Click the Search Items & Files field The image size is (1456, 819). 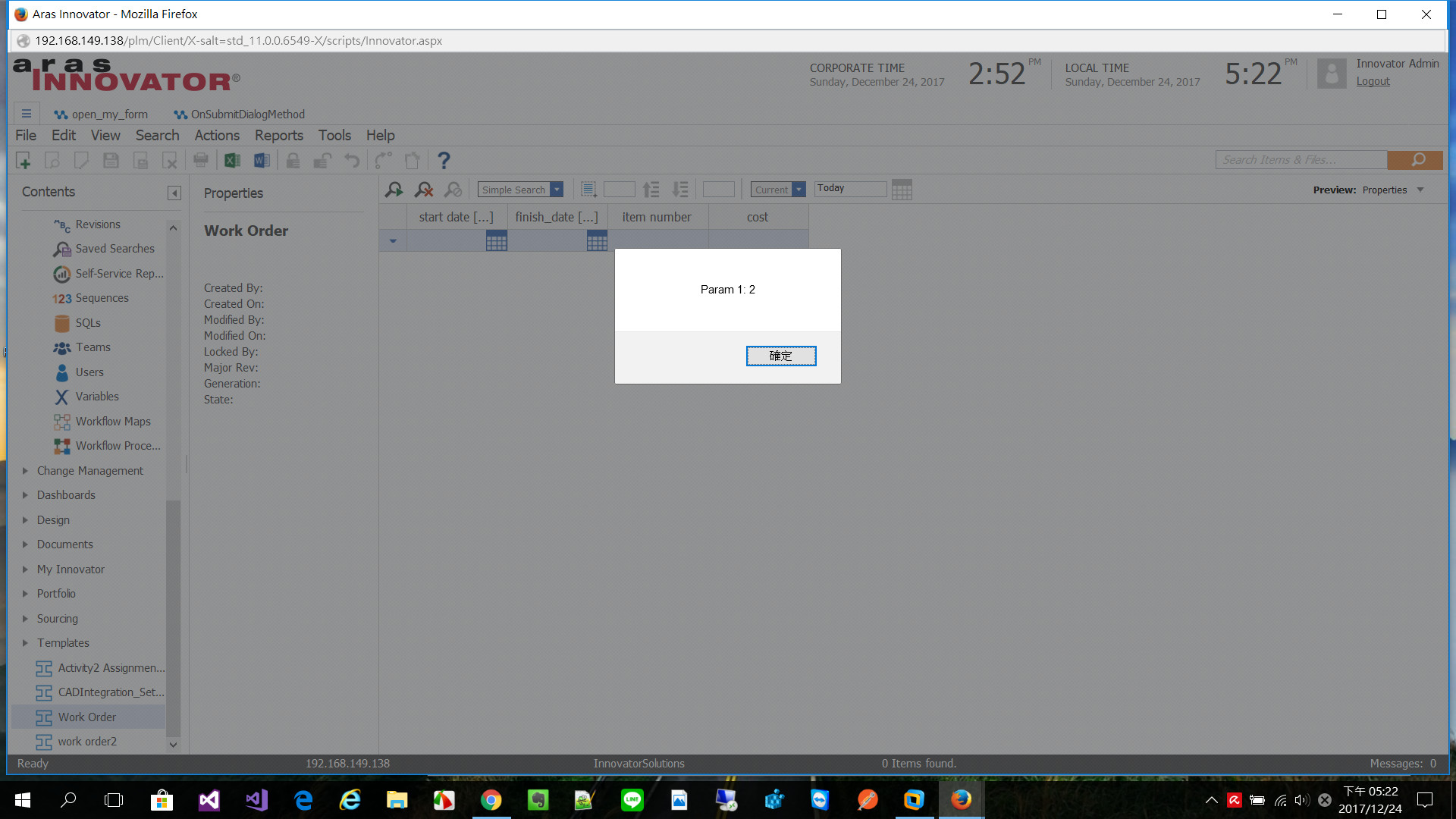point(1301,160)
